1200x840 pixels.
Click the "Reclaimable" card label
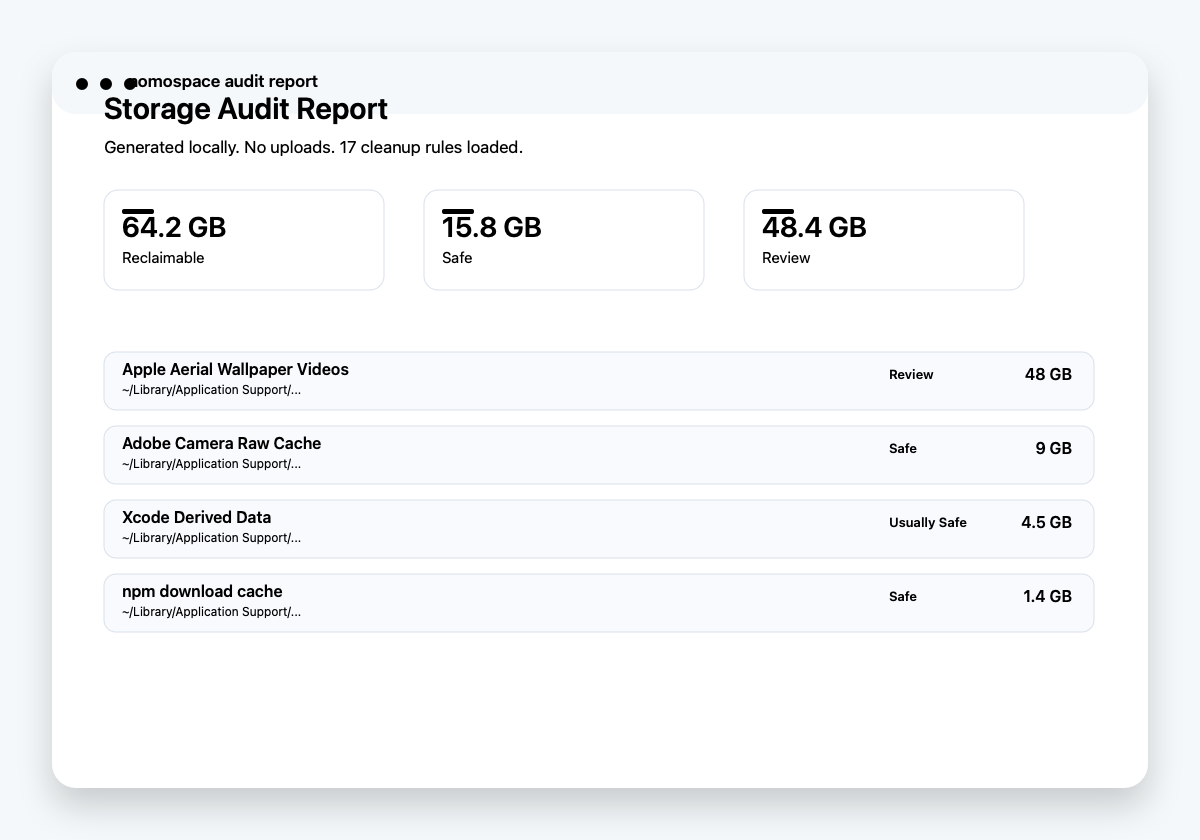[163, 258]
